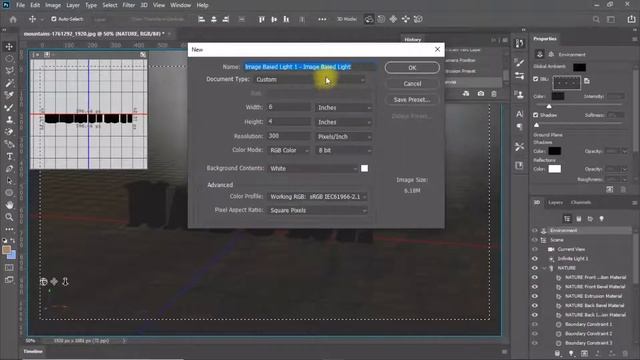Open the Share icon at top right
The image size is (640, 360).
(631, 19)
